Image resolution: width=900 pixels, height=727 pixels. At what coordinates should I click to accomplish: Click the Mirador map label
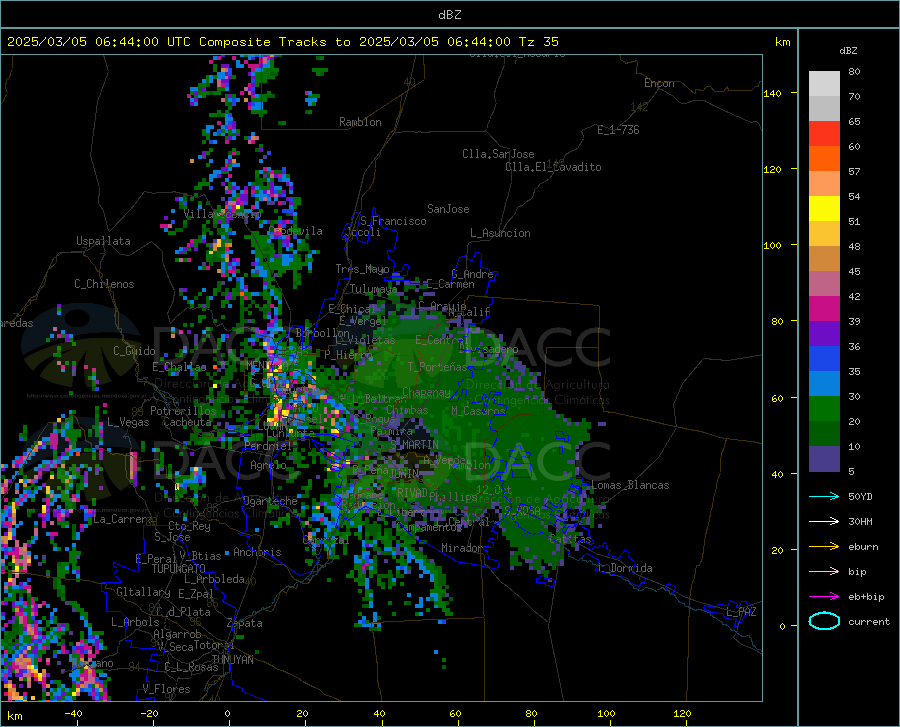click(x=462, y=548)
